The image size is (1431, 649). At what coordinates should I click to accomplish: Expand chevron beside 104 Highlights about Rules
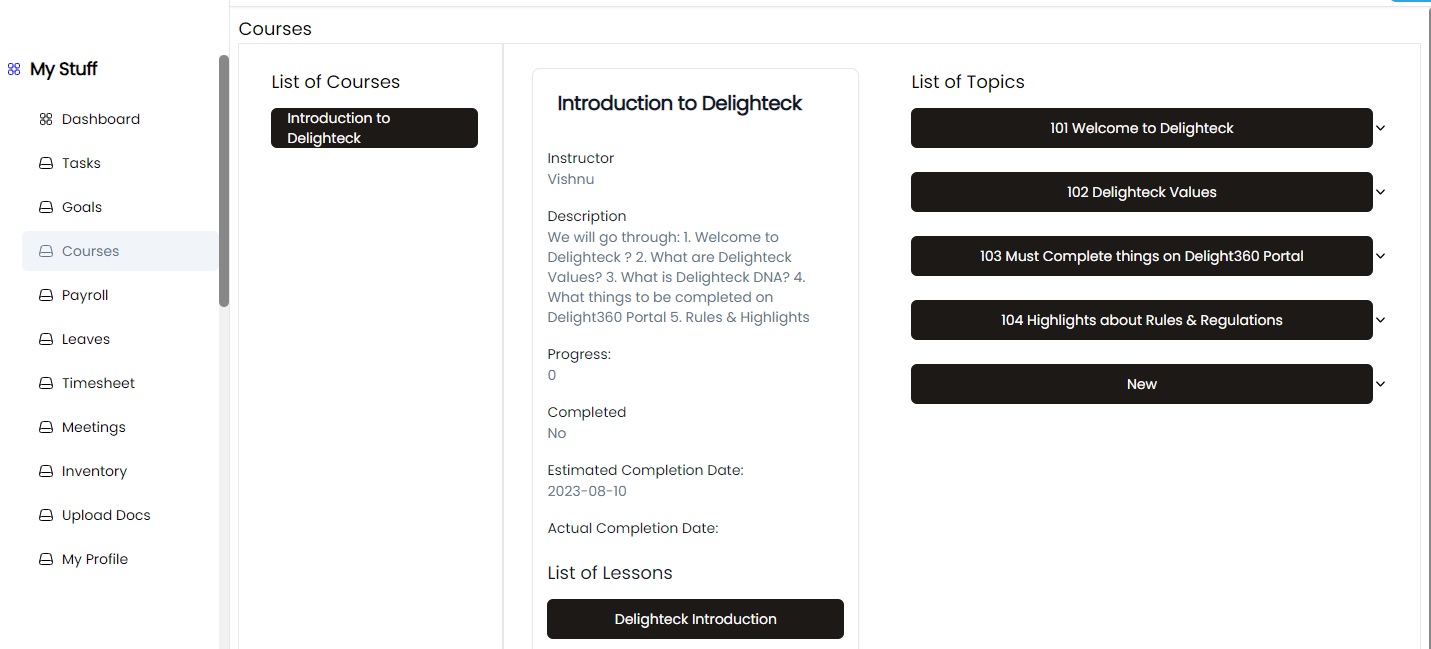coord(1381,320)
